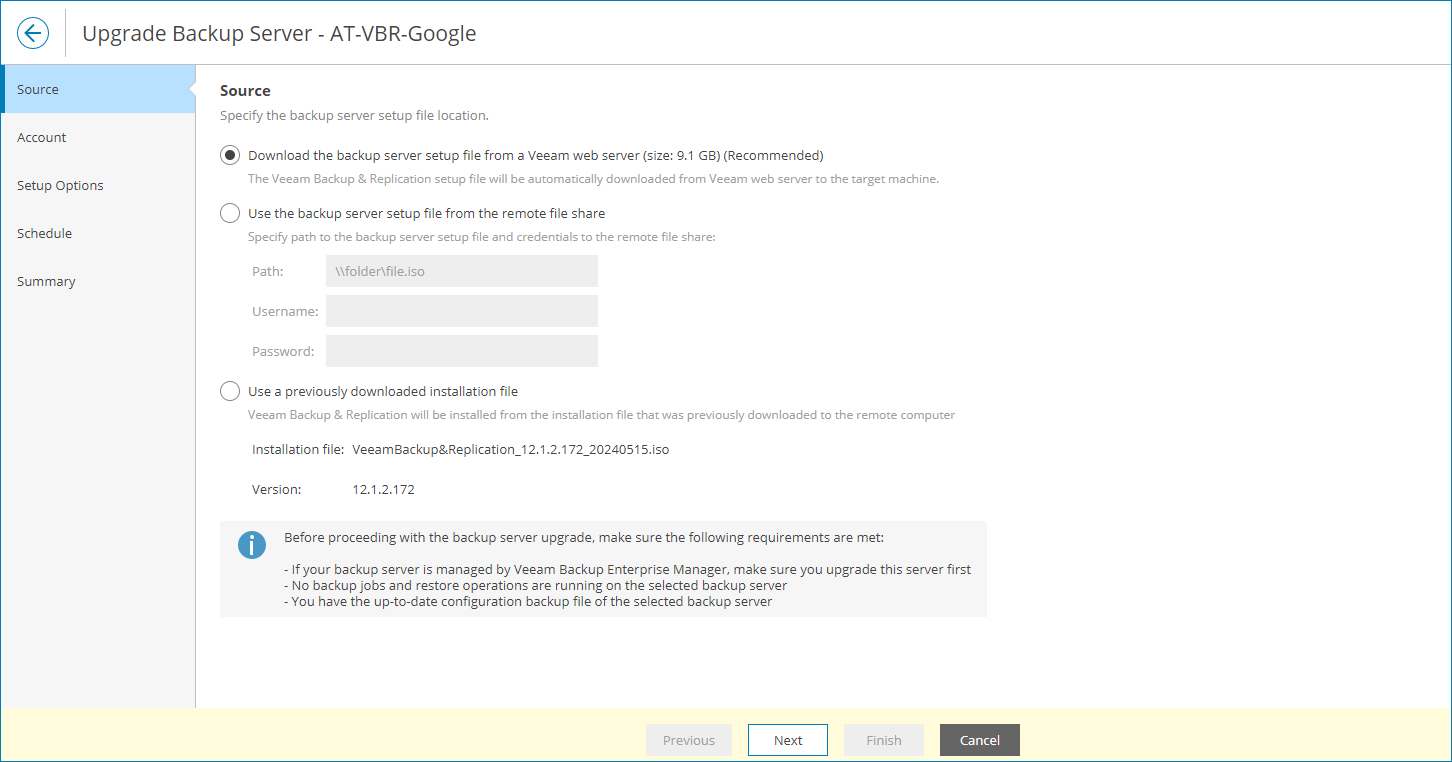Select download setup file from Veeam web server
The height and width of the screenshot is (762, 1452).
pos(230,155)
